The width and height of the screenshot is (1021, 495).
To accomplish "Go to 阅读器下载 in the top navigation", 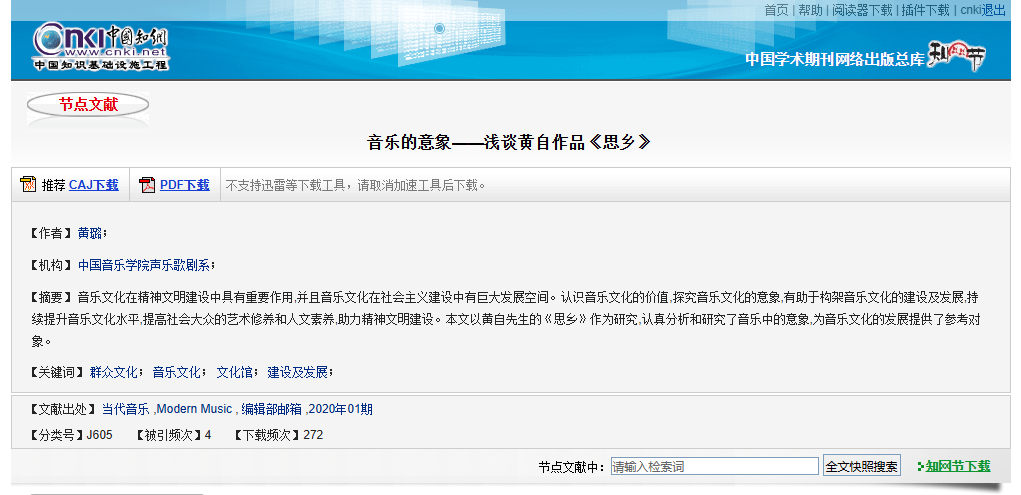I will pos(862,10).
